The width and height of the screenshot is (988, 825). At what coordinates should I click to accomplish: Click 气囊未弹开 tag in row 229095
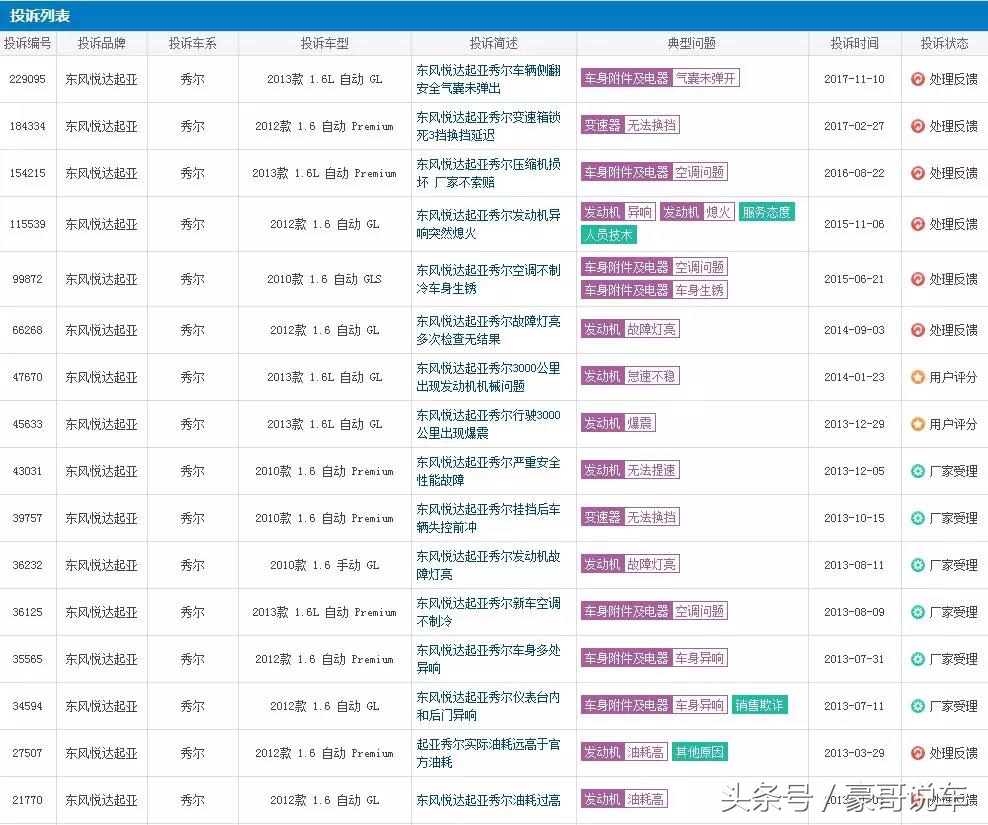pyautogui.click(x=706, y=78)
